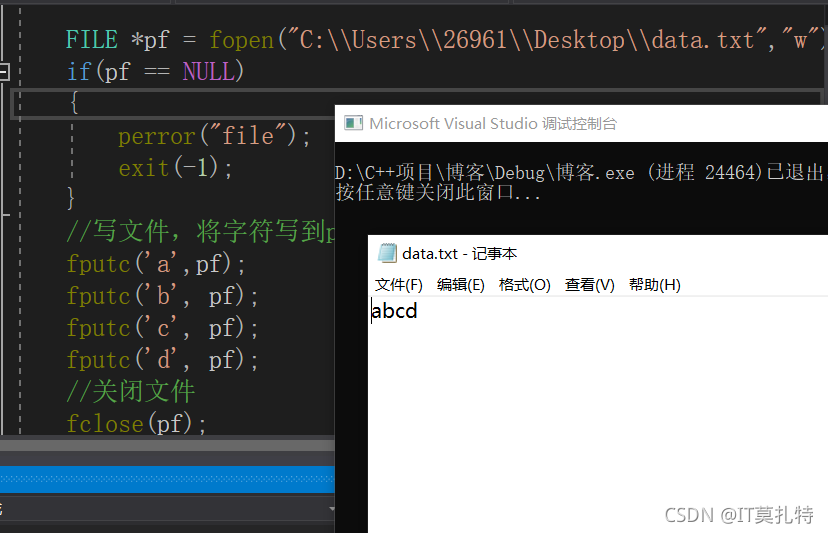The width and height of the screenshot is (828, 533).
Task: Click the debug console window icon
Action: pos(353,123)
